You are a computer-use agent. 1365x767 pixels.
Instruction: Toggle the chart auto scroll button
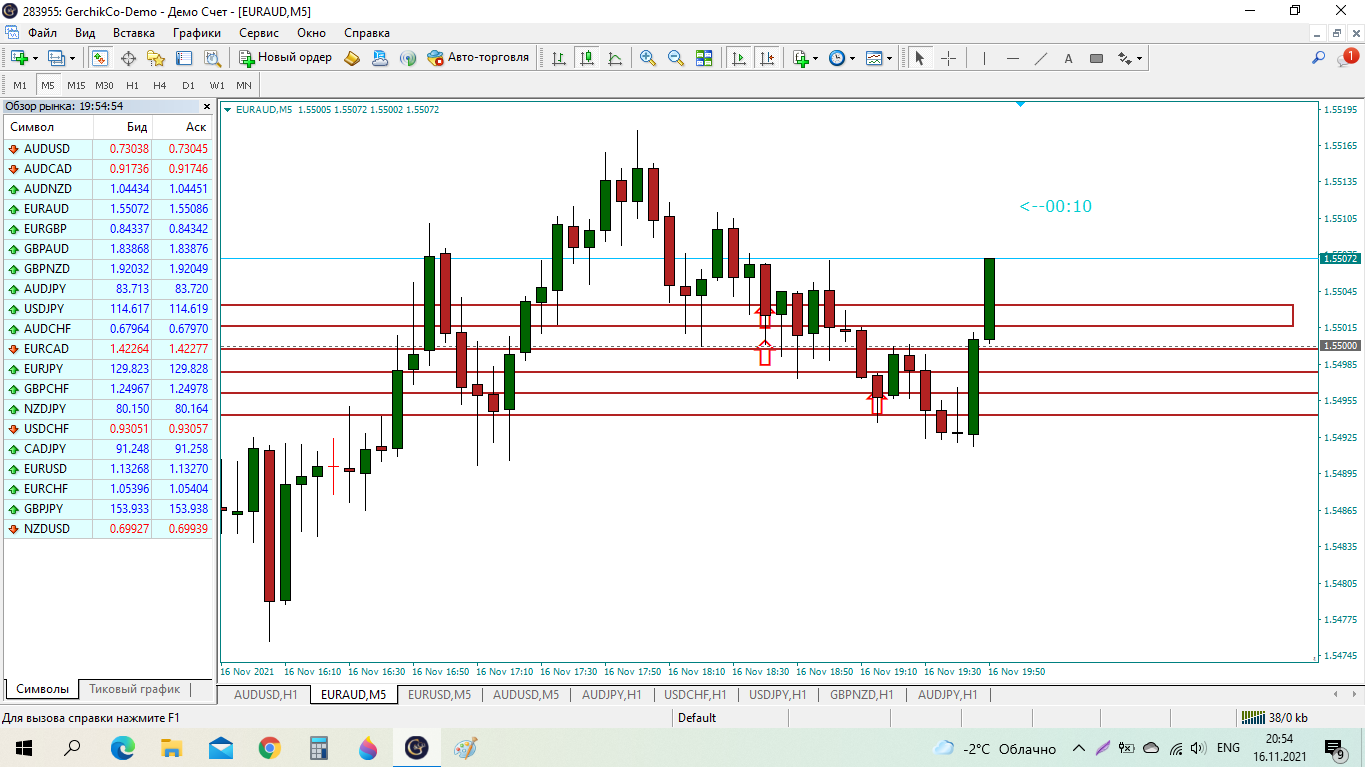pyautogui.click(x=739, y=58)
